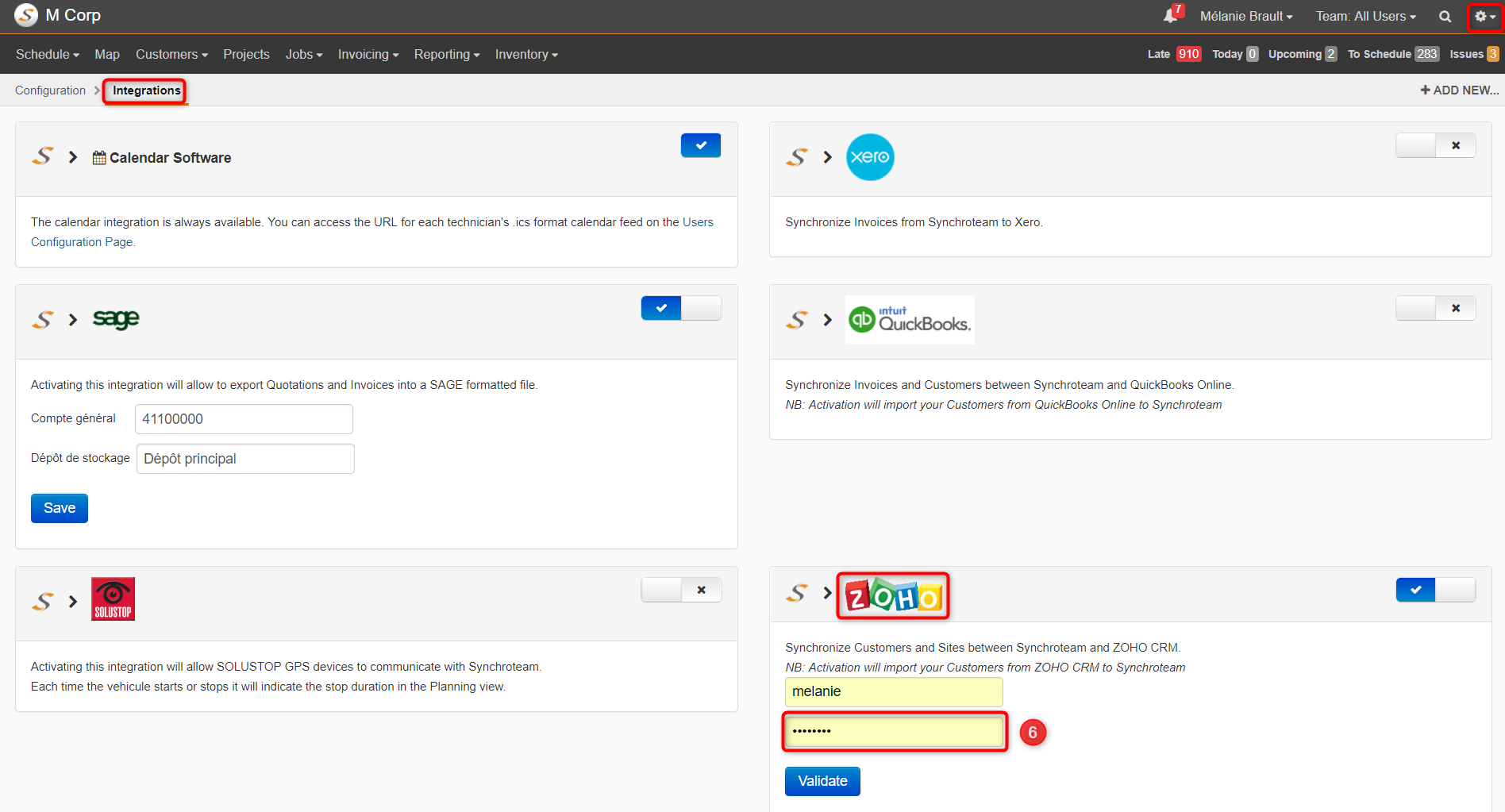Click the M Corp company name

pyautogui.click(x=73, y=15)
